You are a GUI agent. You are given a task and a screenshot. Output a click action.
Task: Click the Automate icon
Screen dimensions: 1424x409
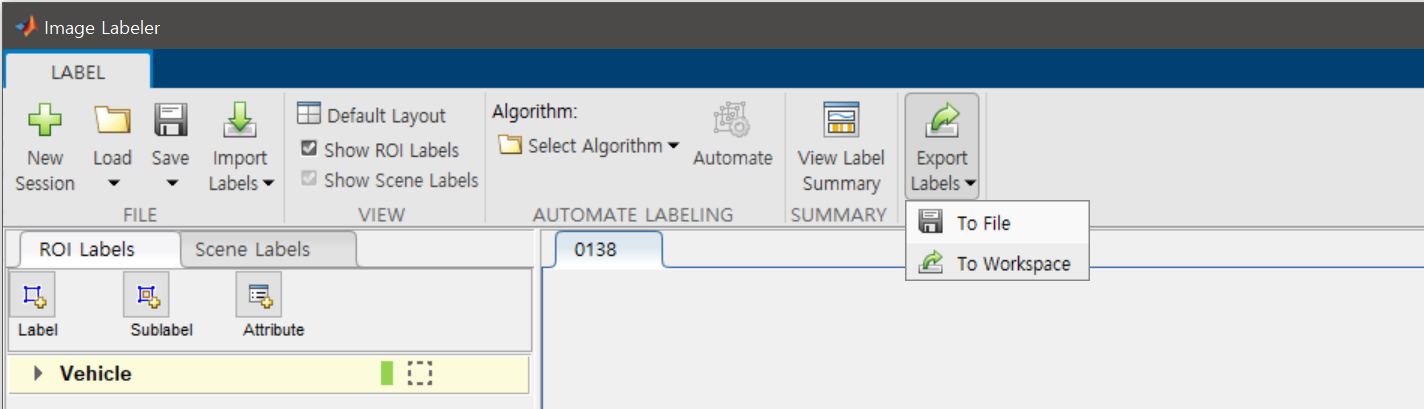732,121
